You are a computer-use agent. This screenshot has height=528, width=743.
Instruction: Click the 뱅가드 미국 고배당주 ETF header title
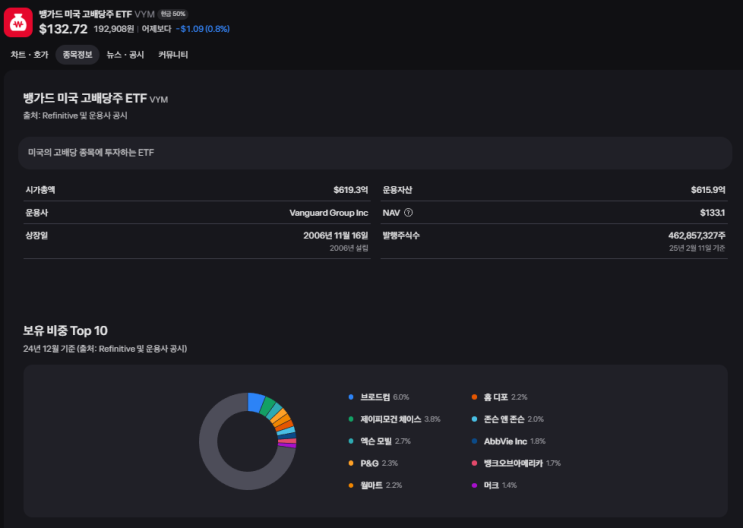[85, 14]
